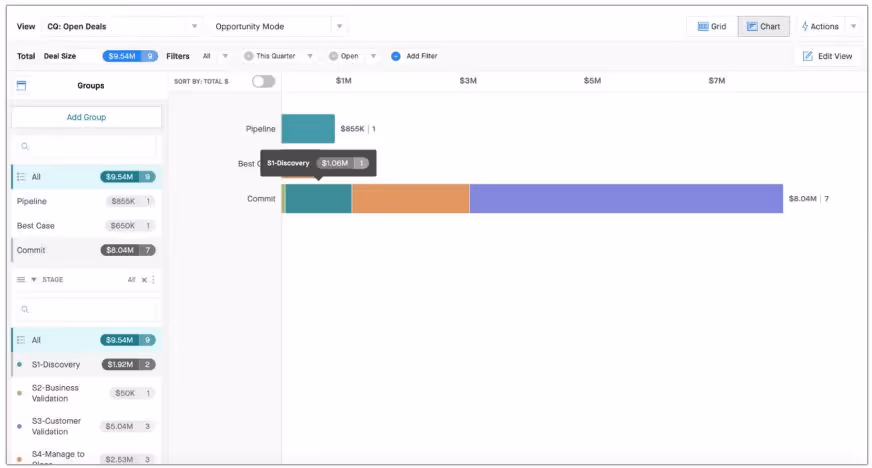Expand the Actions dropdown arrow
This screenshot has width=872, height=468.
click(853, 26)
